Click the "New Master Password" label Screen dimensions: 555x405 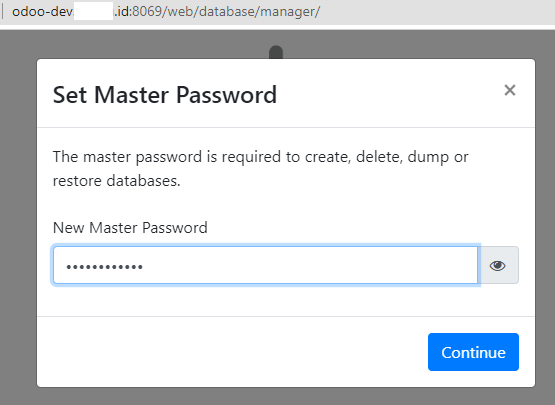point(130,227)
